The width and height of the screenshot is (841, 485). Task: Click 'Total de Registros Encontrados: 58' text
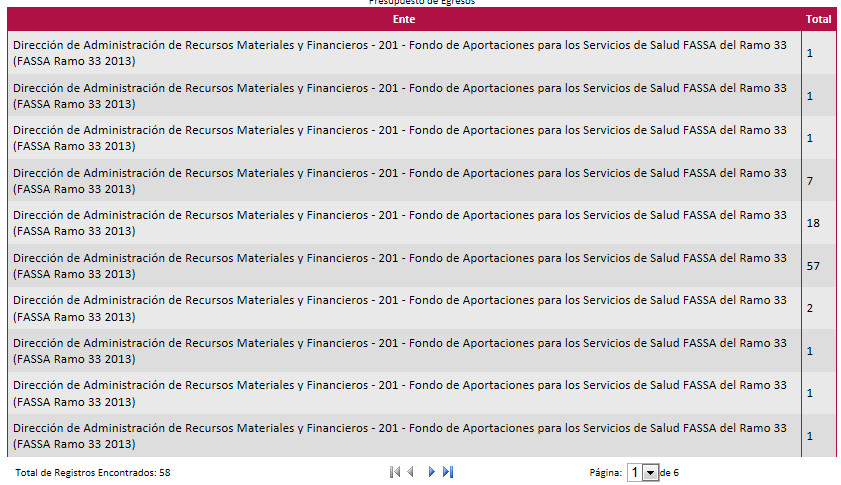click(x=93, y=473)
